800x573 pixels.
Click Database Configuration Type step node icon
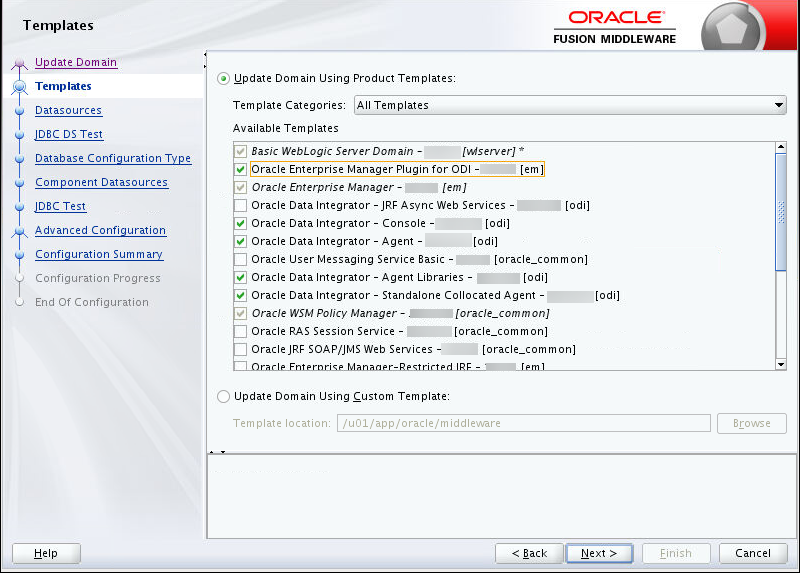(20, 159)
